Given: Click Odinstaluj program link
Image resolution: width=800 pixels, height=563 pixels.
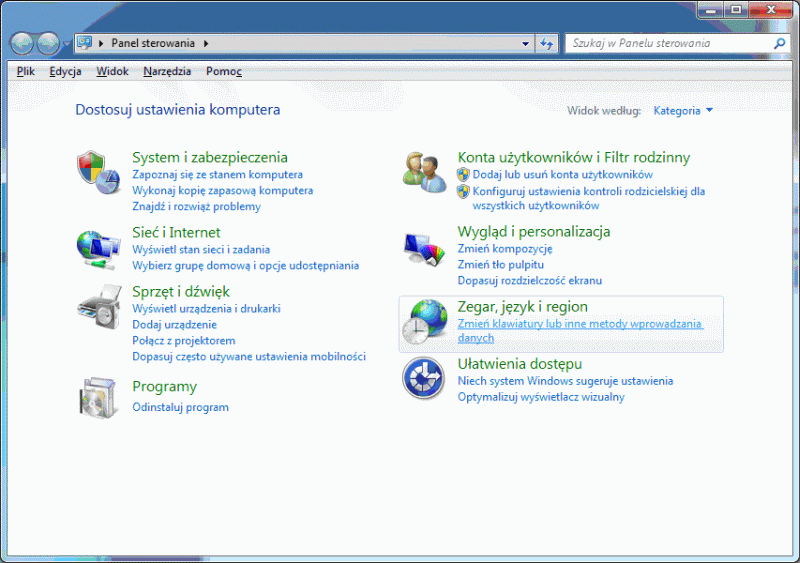Looking at the screenshot, I should (180, 407).
